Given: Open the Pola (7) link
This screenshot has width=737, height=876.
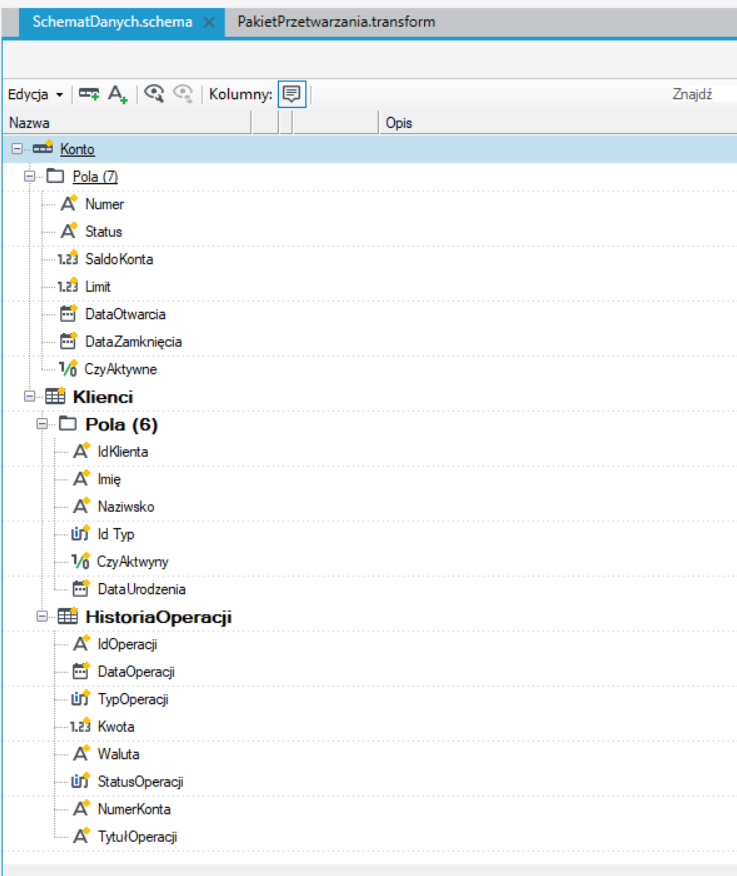Looking at the screenshot, I should coord(95,177).
